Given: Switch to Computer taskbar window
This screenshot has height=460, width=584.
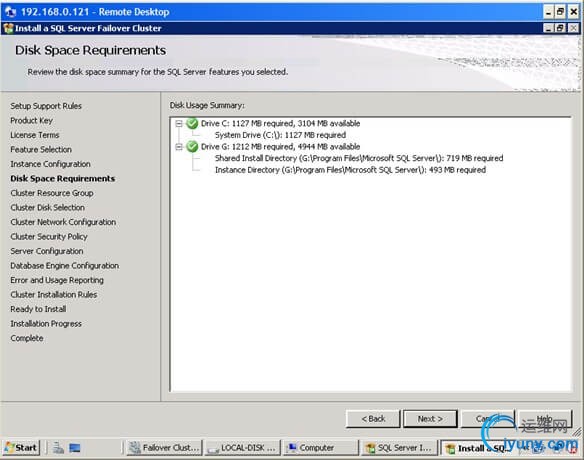Looking at the screenshot, I should point(320,448).
